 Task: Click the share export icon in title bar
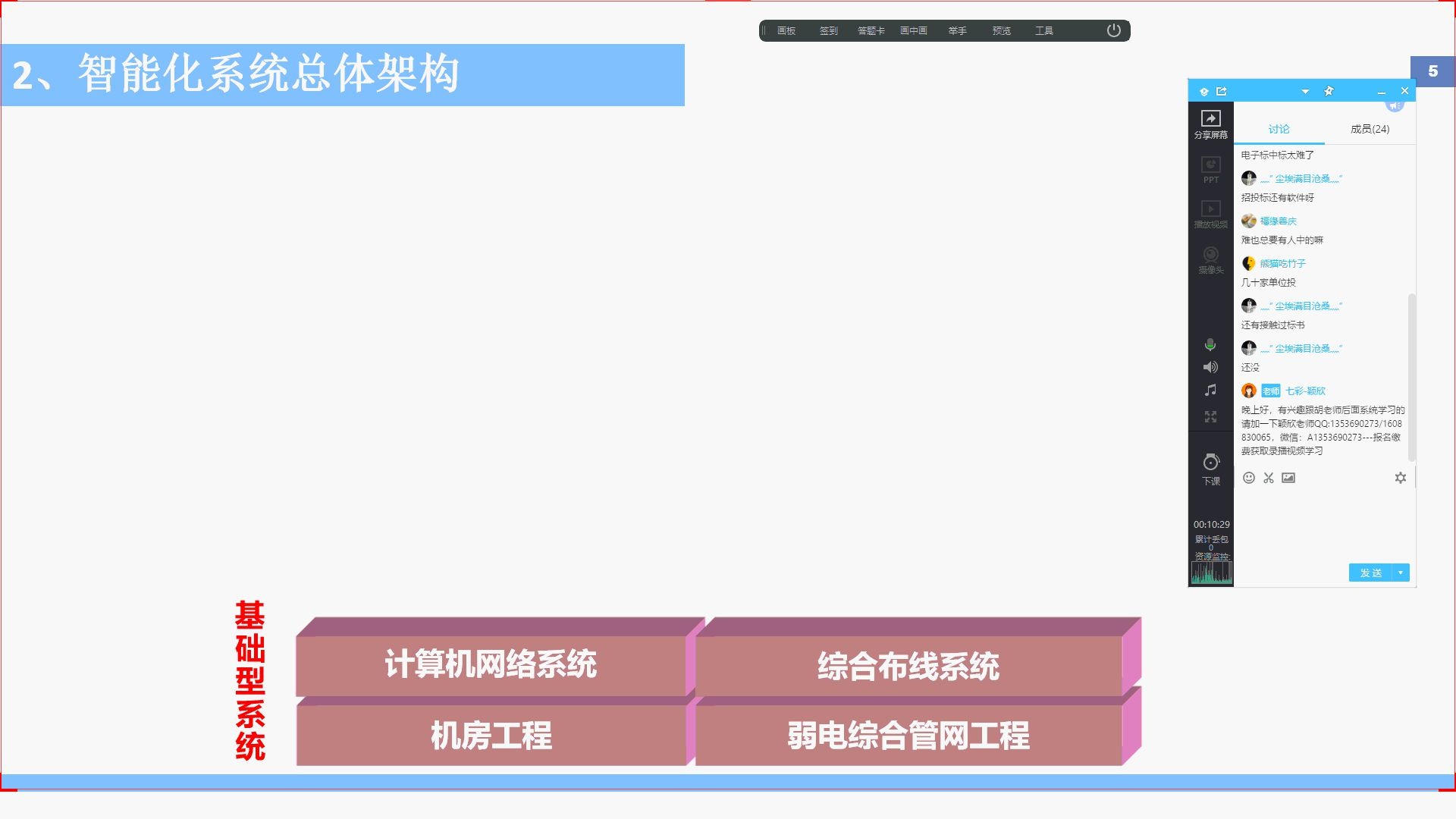point(1222,91)
